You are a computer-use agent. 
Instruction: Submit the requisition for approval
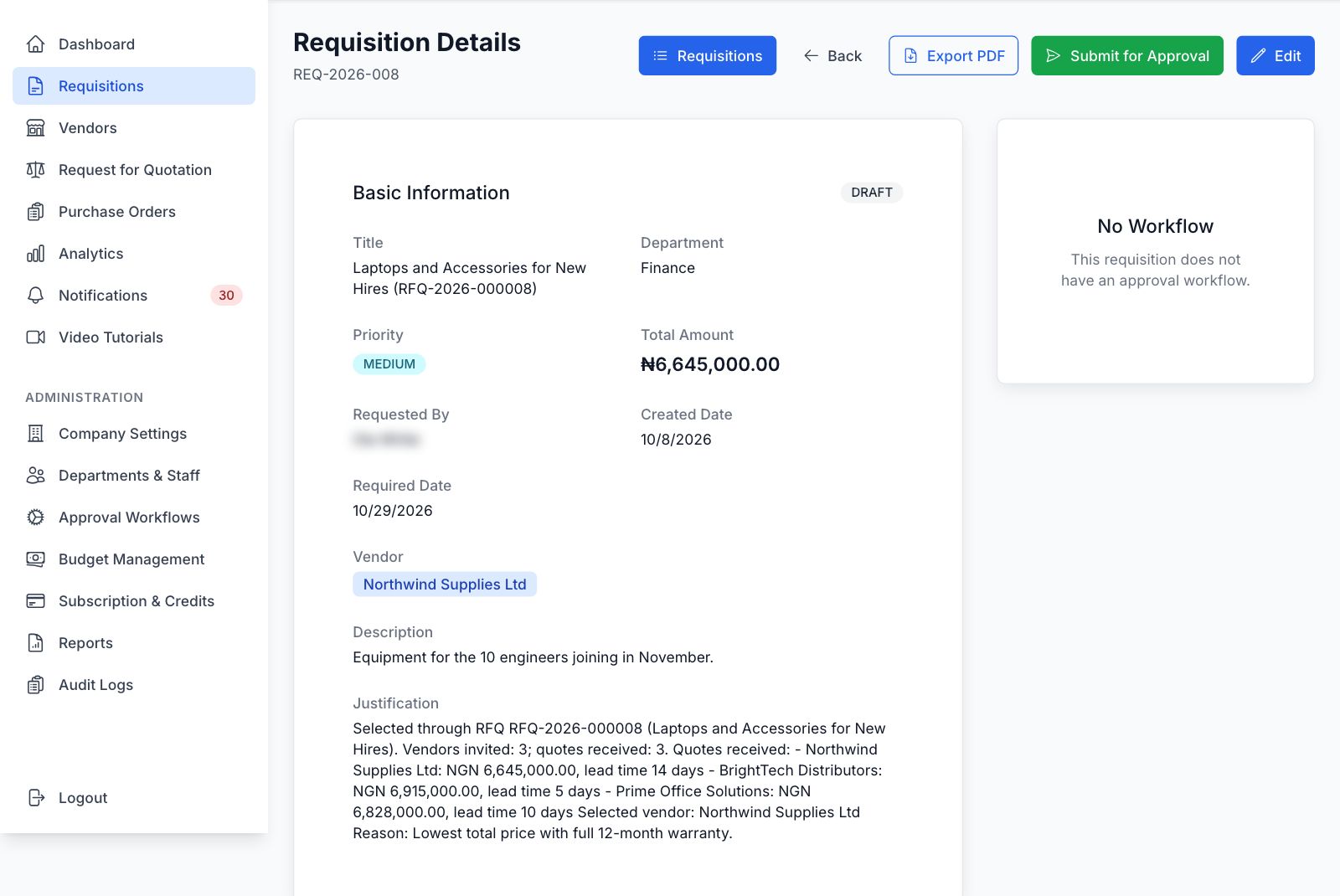click(x=1127, y=55)
